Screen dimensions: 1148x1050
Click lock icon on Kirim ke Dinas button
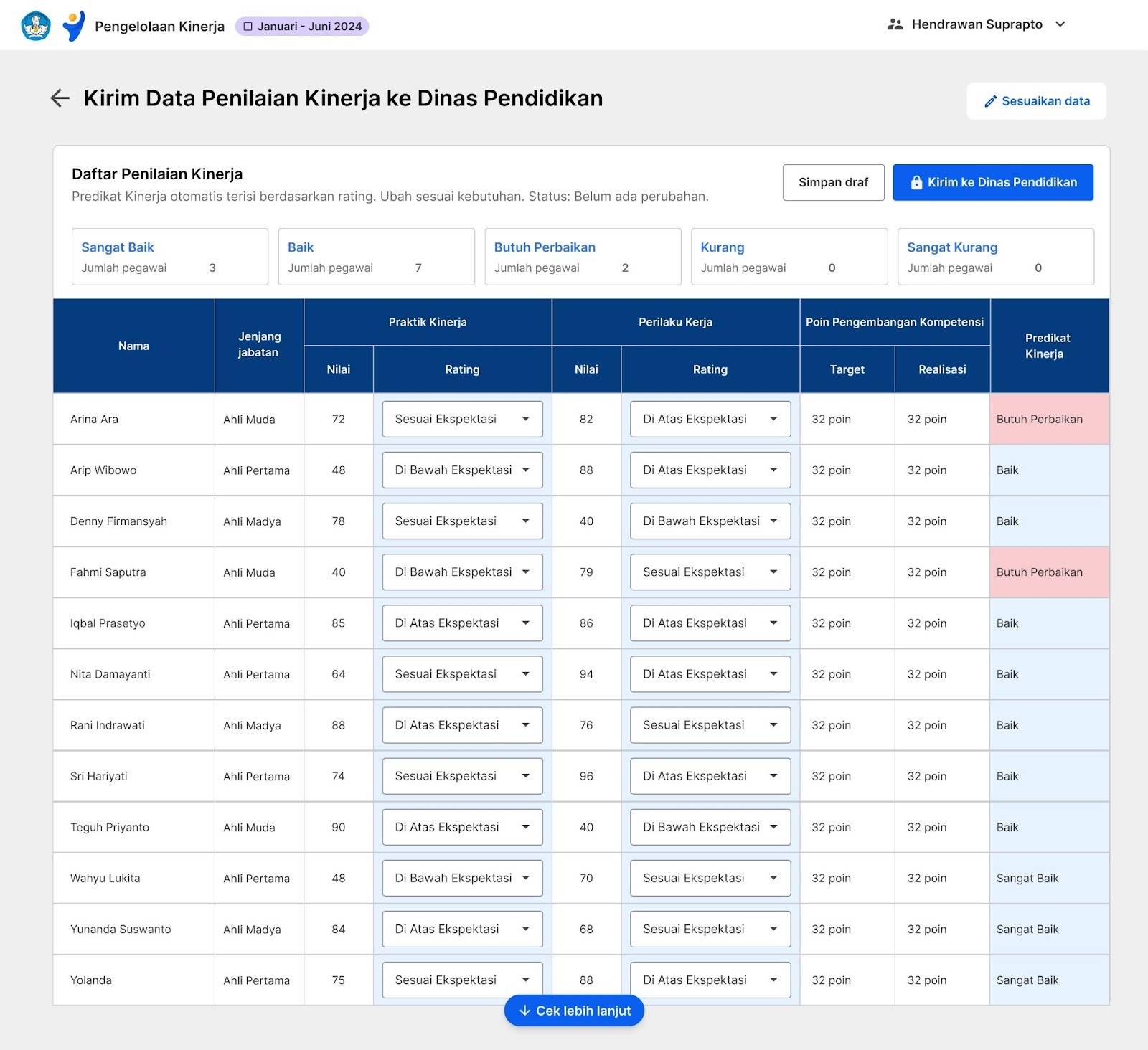point(916,183)
